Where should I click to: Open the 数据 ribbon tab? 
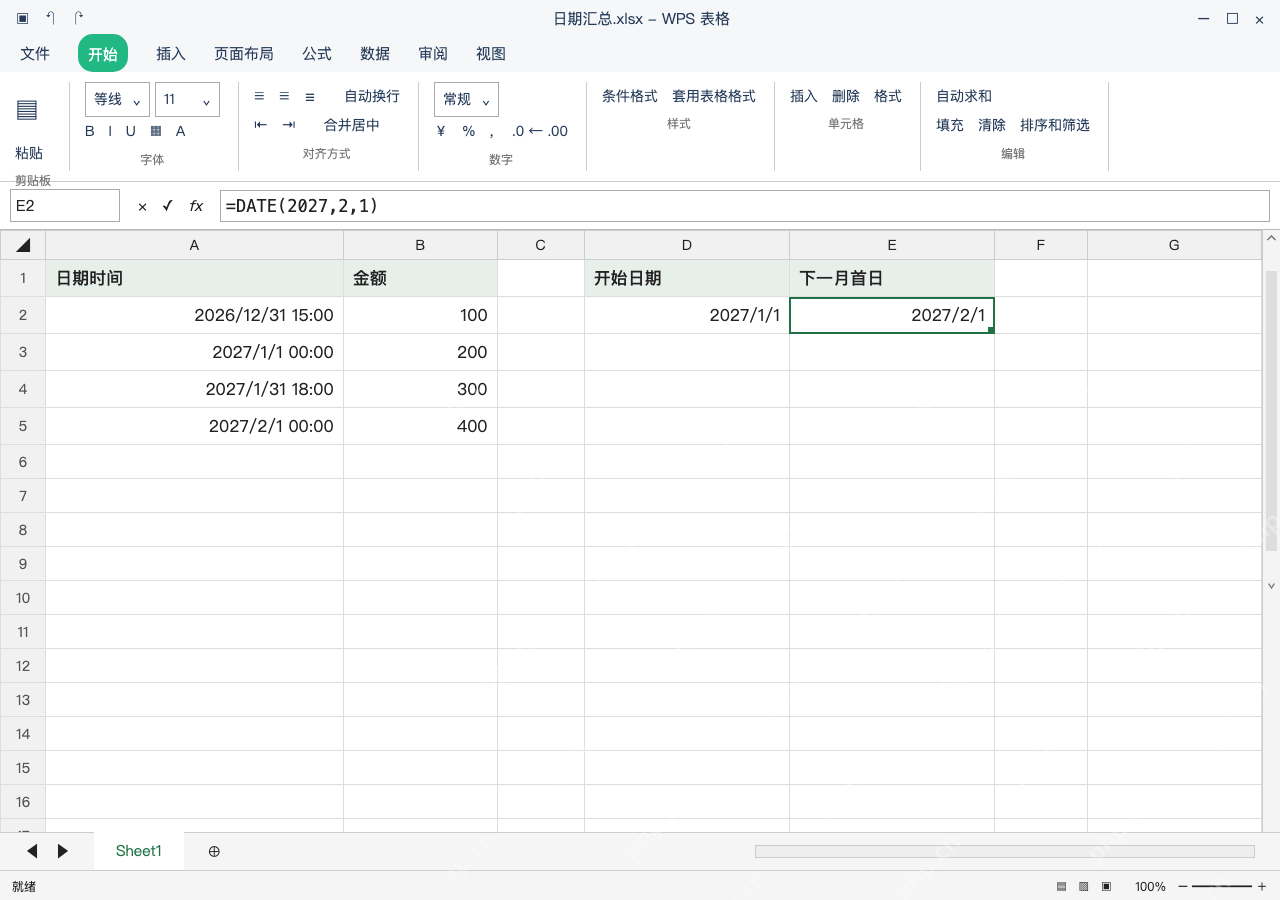click(x=375, y=53)
